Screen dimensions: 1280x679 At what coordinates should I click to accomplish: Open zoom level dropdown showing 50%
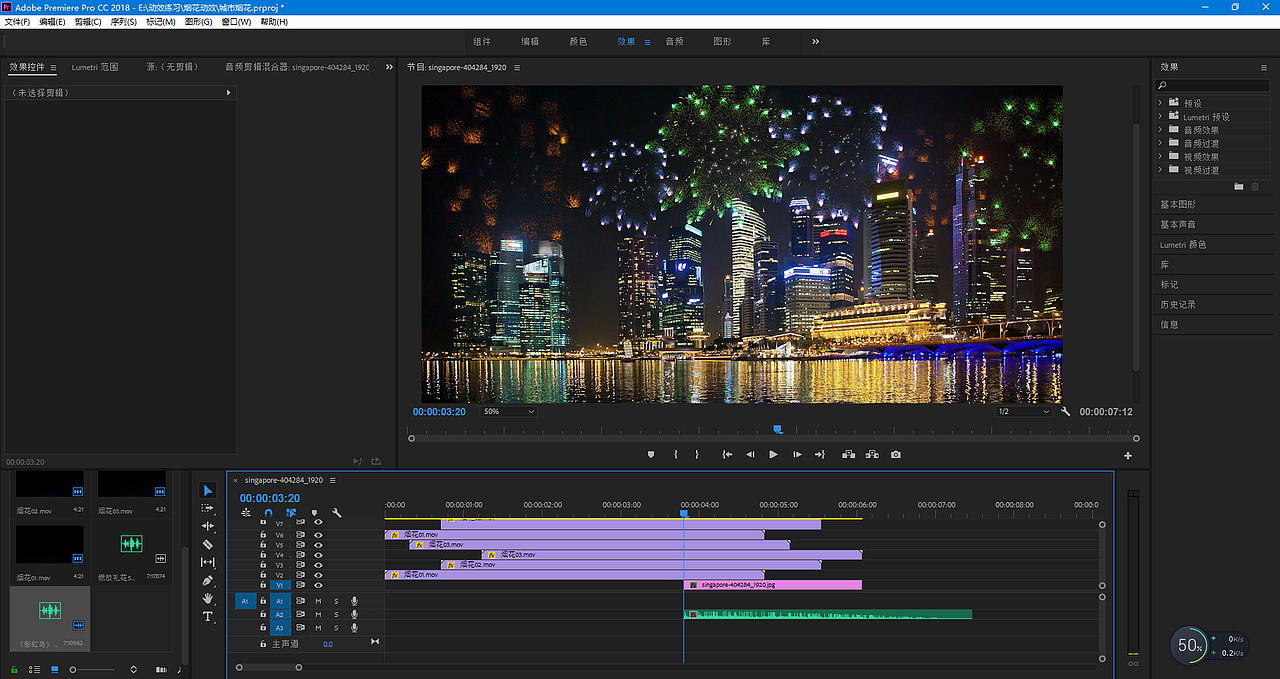click(509, 411)
